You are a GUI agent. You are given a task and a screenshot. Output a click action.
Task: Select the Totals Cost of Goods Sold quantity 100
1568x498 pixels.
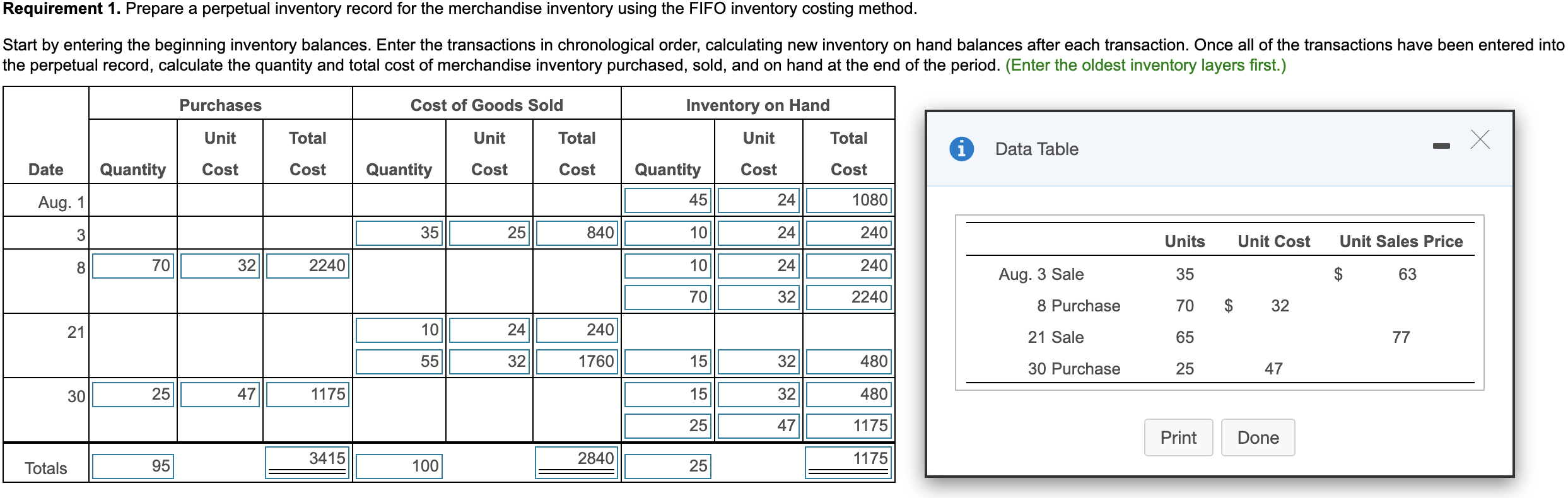399,466
